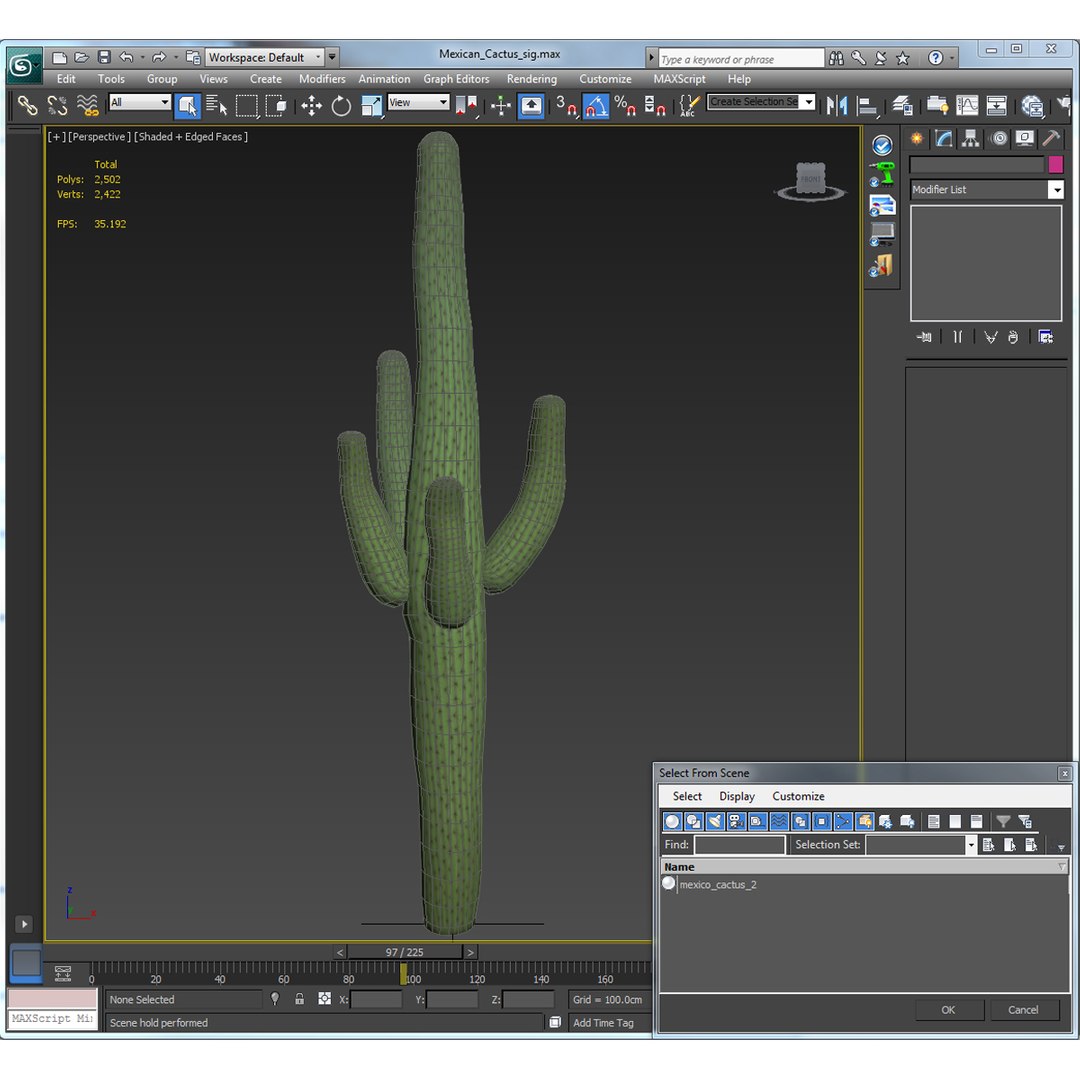Screen dimensions: 1080x1080
Task: Click the Edit Named Selection Sets icon
Action: tap(689, 105)
